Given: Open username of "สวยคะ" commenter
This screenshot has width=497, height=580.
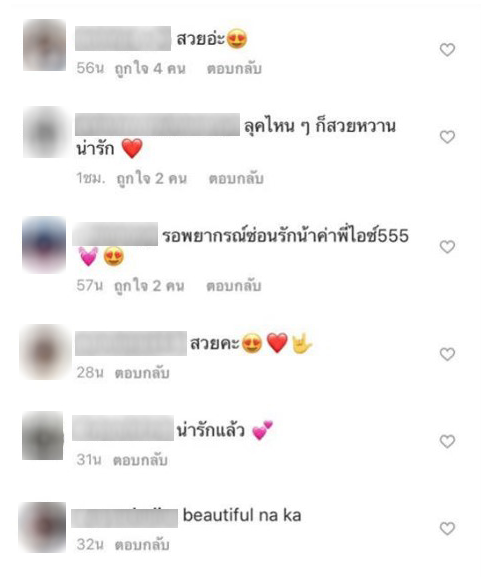Looking at the screenshot, I should tap(131, 344).
